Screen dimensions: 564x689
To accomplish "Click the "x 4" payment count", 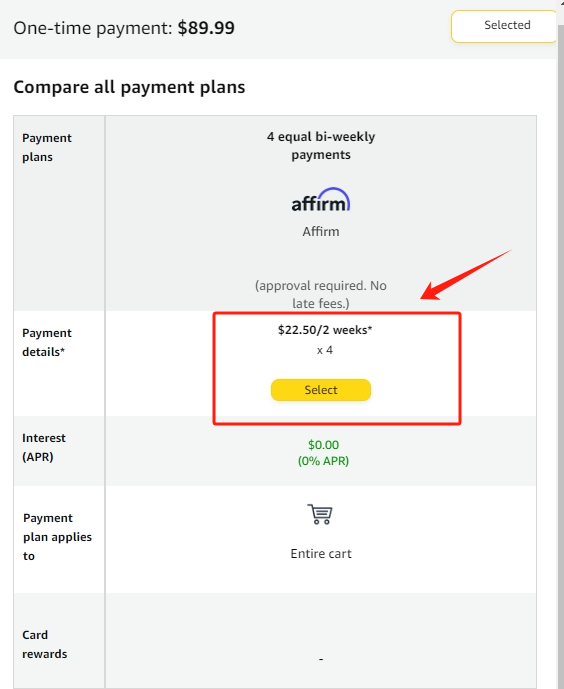I will pyautogui.click(x=325, y=350).
